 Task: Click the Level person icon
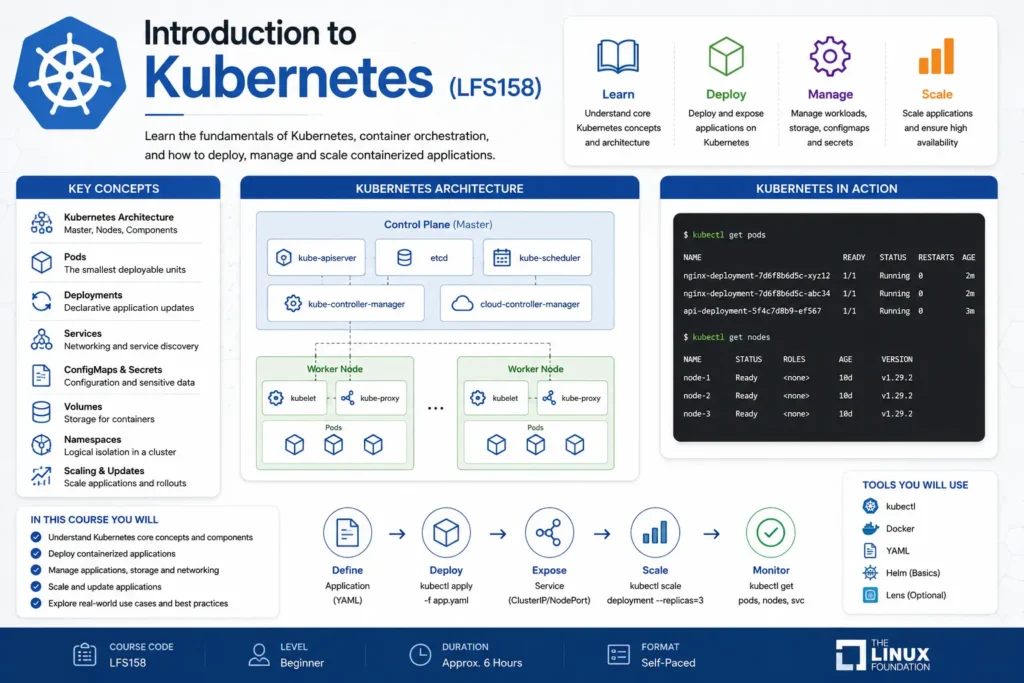point(259,654)
